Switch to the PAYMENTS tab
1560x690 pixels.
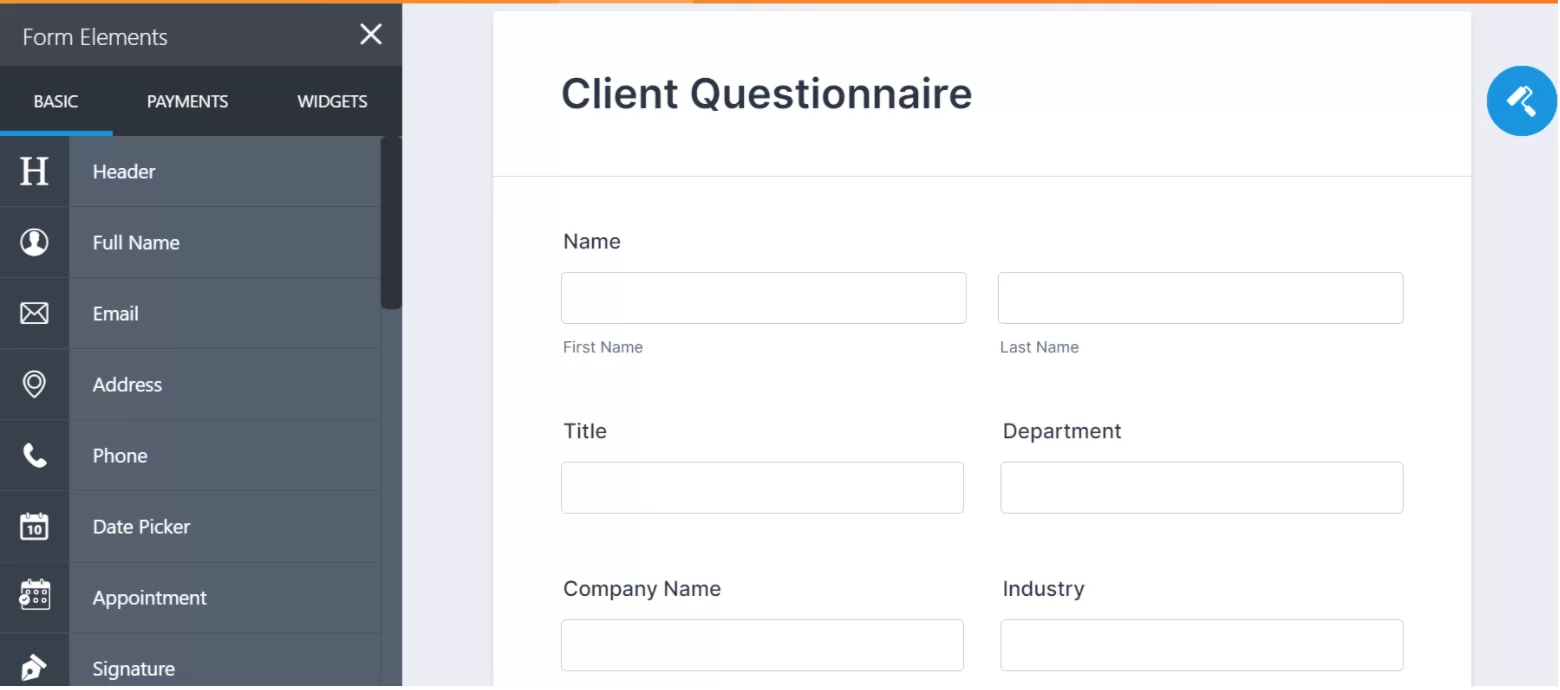[x=187, y=101]
